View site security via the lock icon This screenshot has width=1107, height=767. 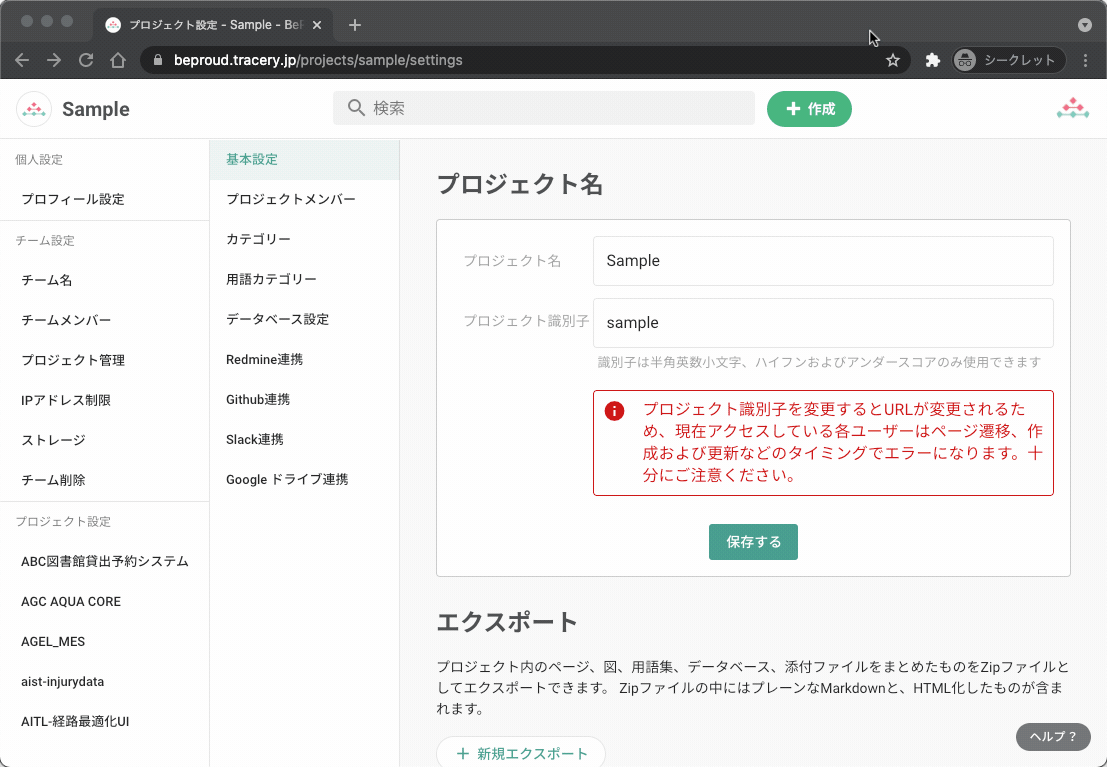tap(157, 60)
